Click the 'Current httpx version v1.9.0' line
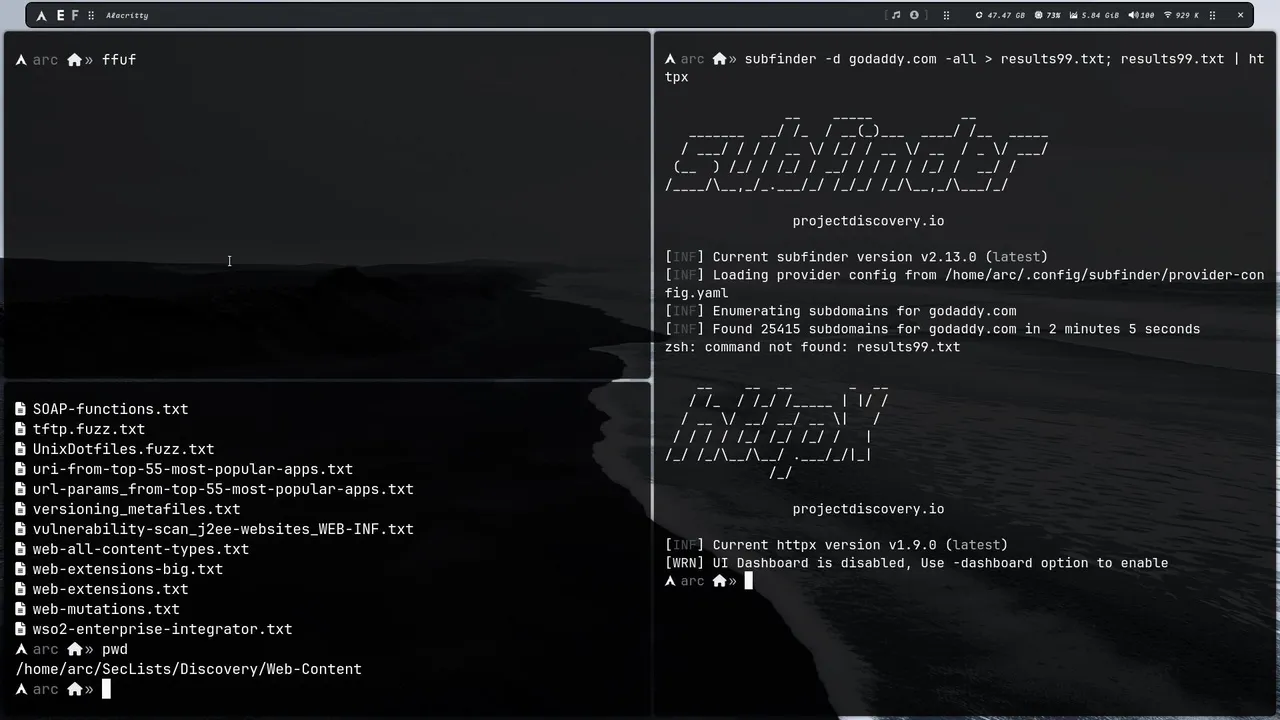This screenshot has width=1280, height=720. 836,545
